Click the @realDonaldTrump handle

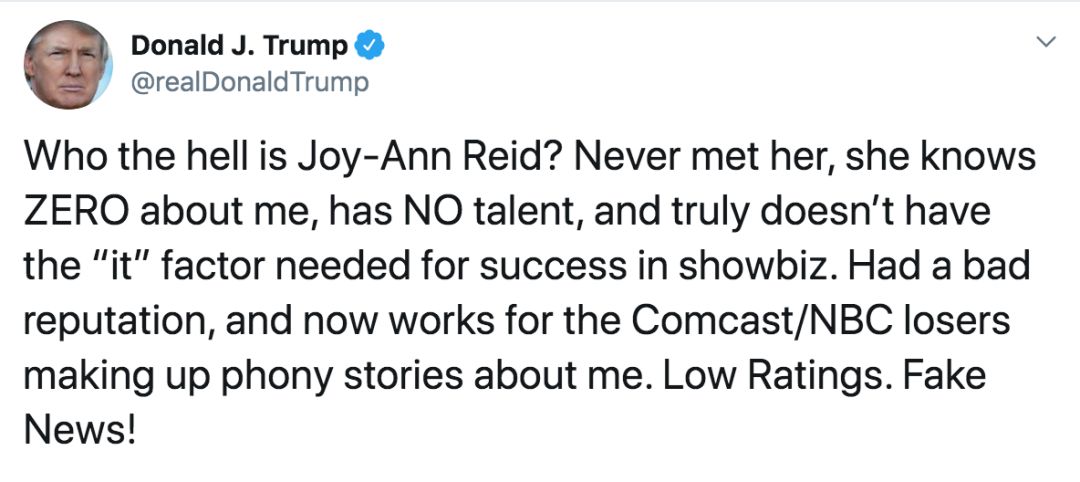click(x=250, y=82)
